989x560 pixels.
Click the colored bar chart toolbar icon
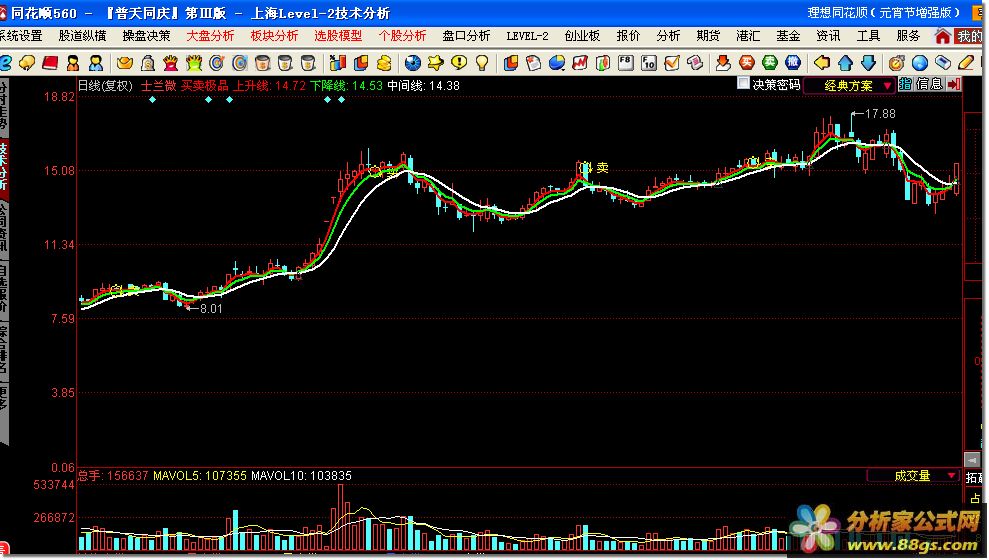pos(338,62)
